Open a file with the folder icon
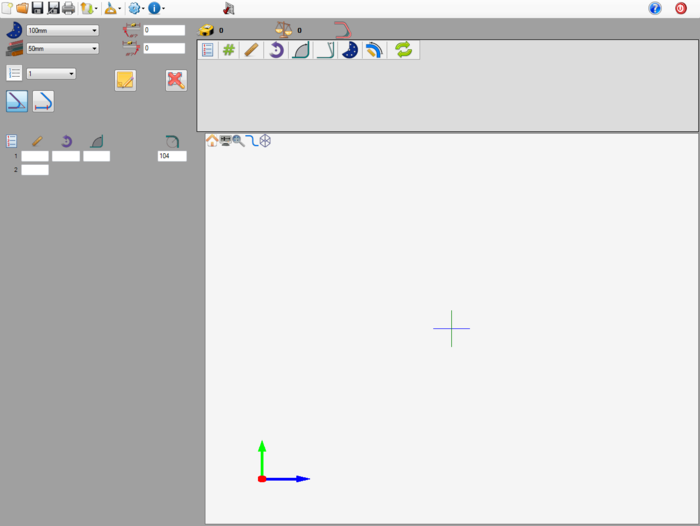This screenshot has height=526, width=700. click(22, 8)
